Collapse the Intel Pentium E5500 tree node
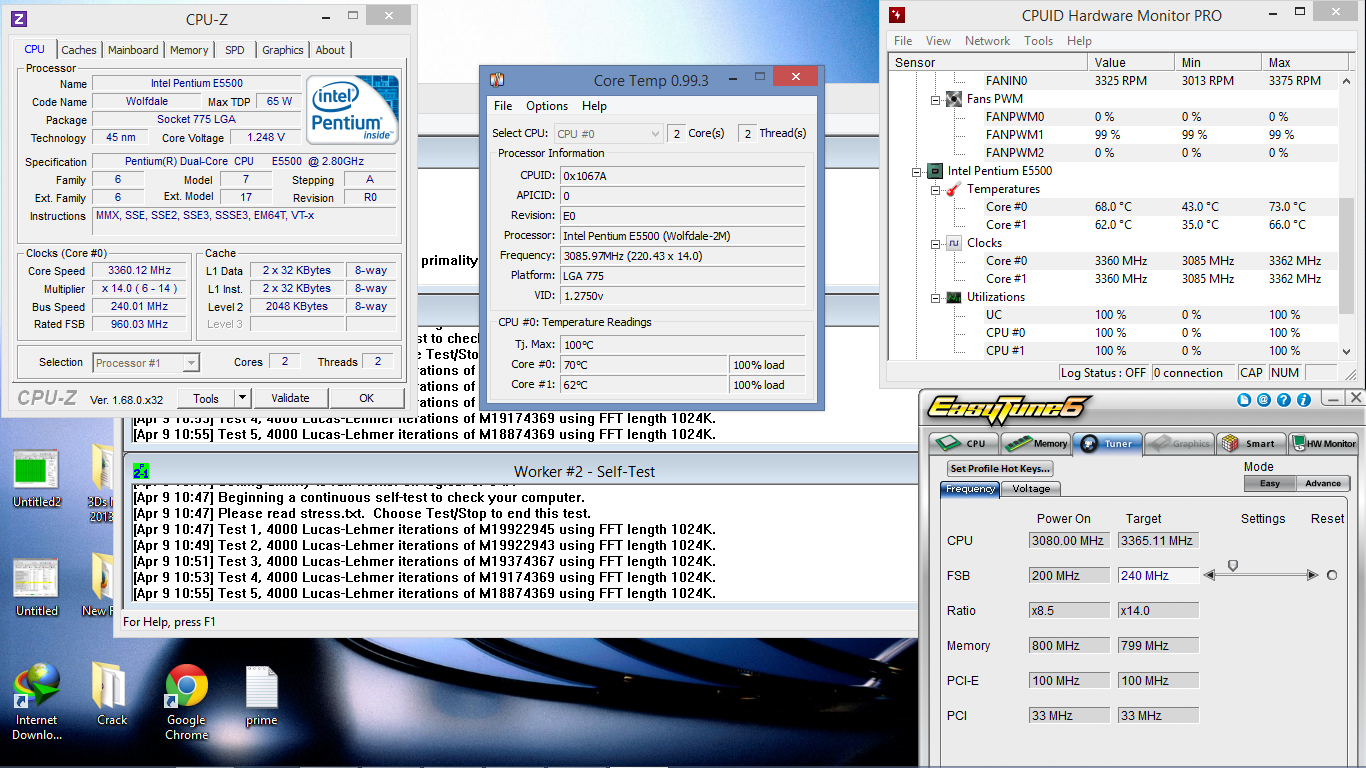 point(917,171)
